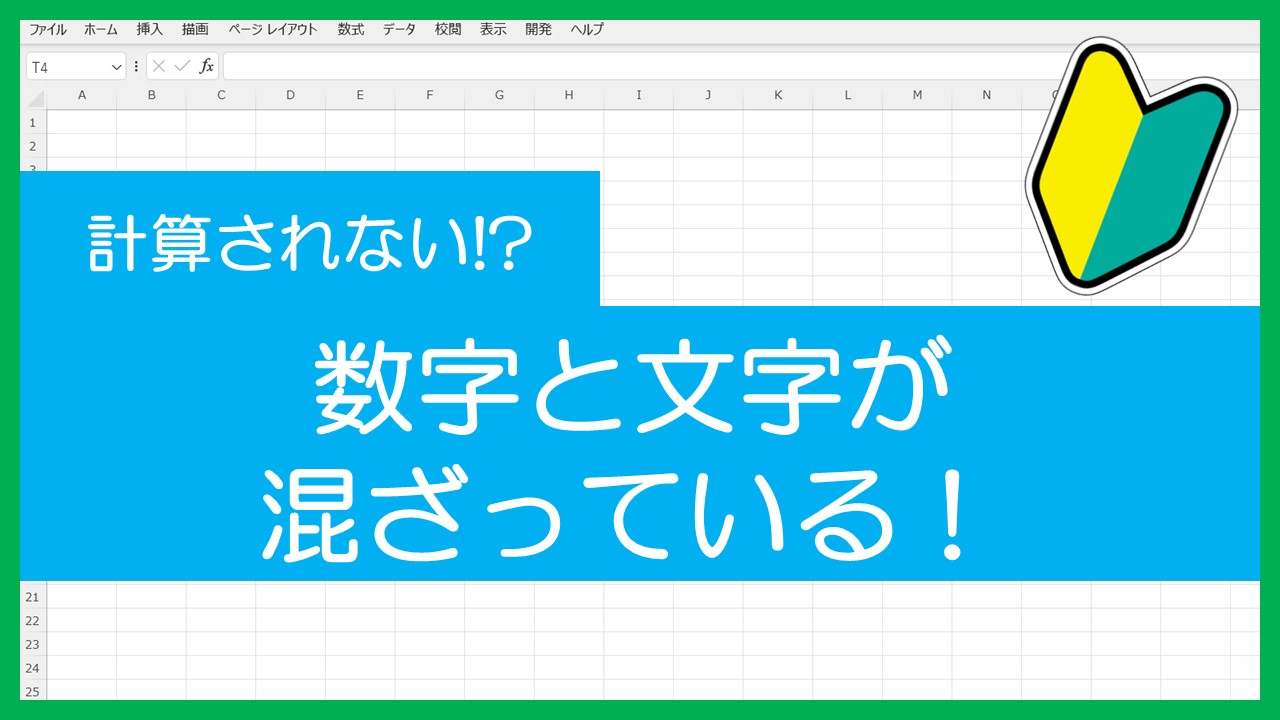Click the three-dot name box resize handle
This screenshot has height=720, width=1280.
pos(136,66)
